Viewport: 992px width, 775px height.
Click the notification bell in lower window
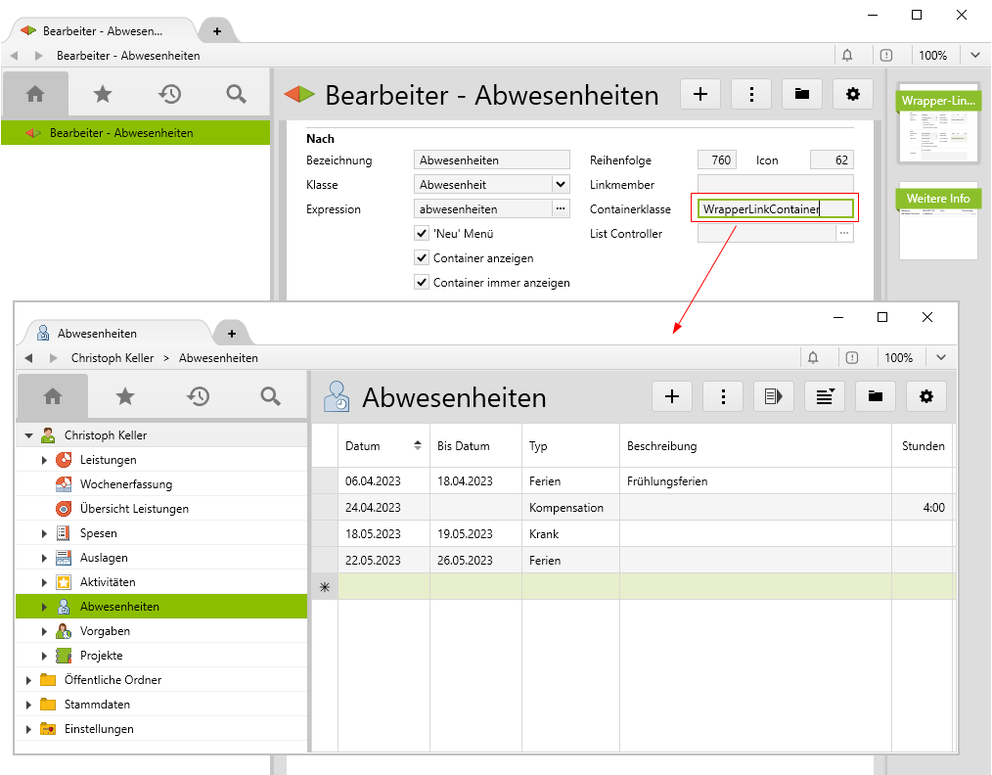pos(813,358)
